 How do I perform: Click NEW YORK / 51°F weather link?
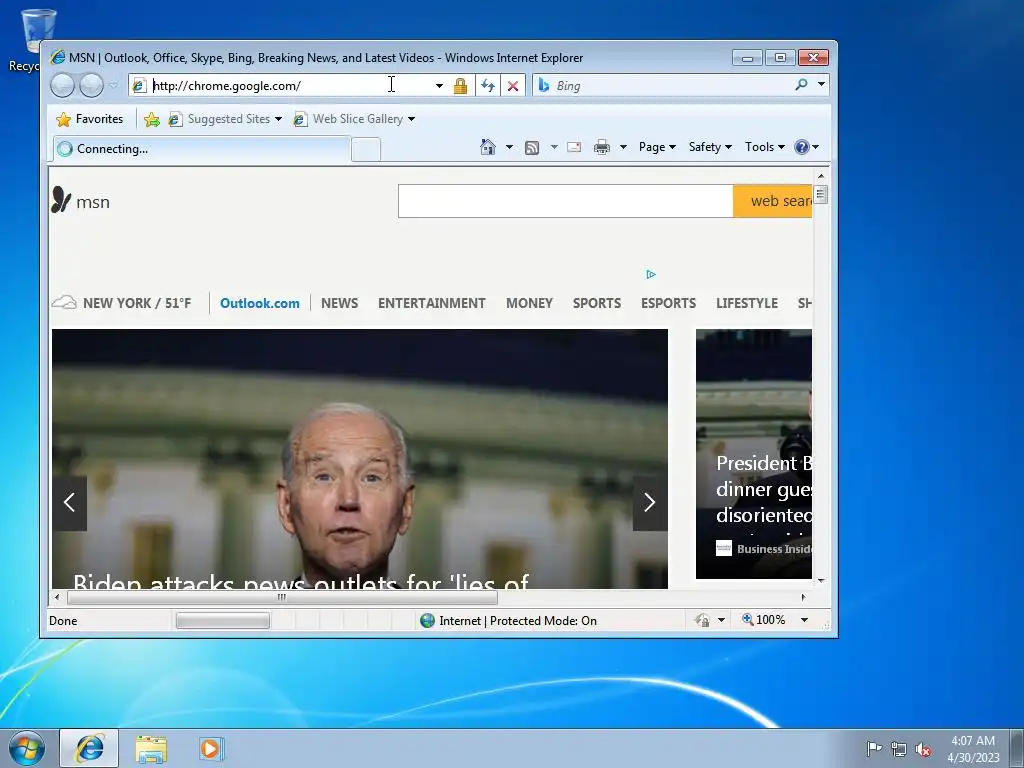(x=121, y=303)
